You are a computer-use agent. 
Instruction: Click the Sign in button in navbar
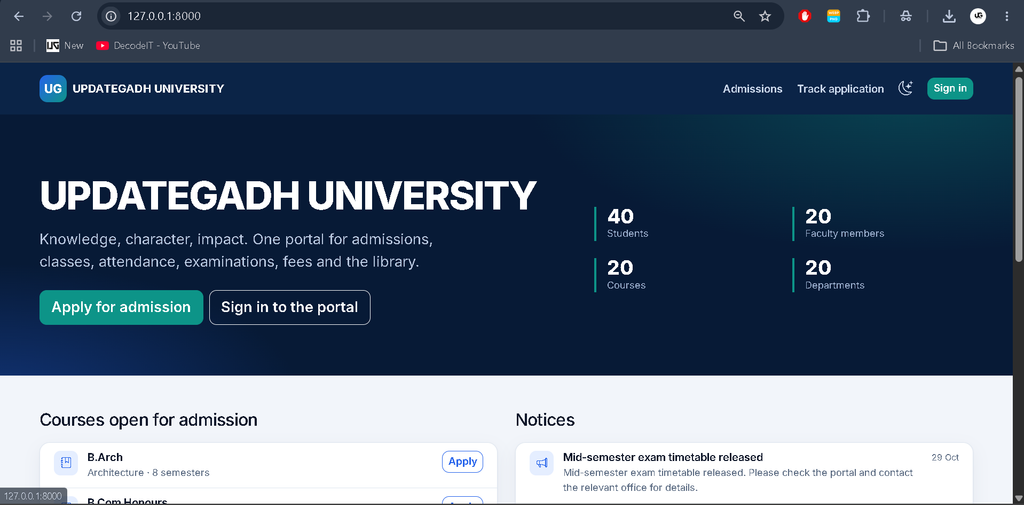(950, 88)
